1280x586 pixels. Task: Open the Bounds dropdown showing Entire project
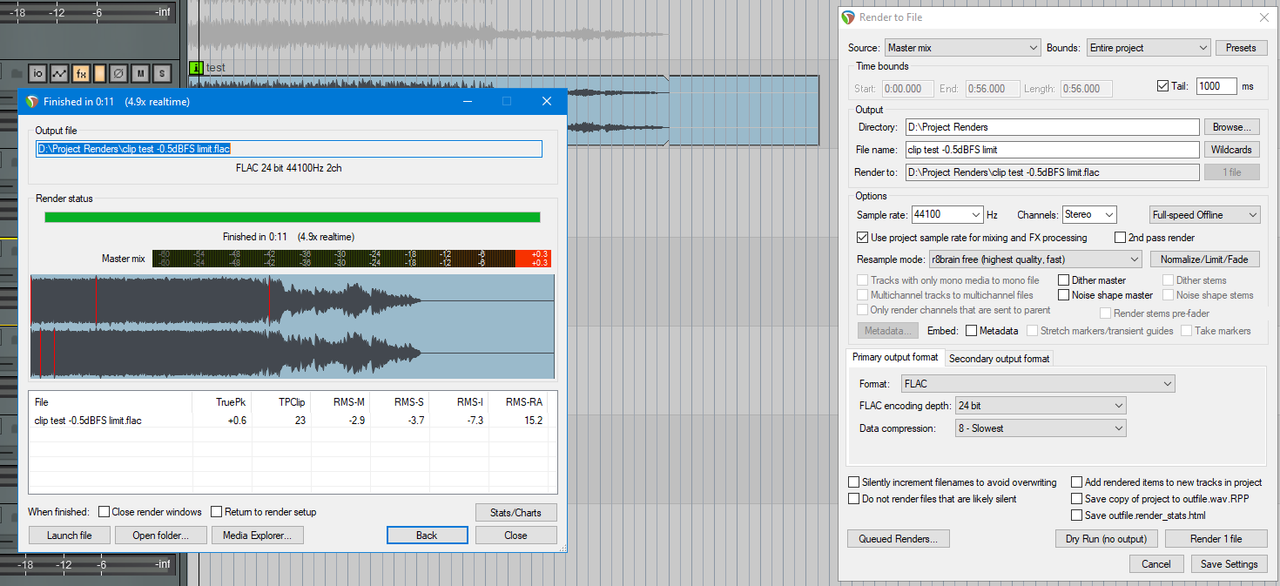point(1149,48)
